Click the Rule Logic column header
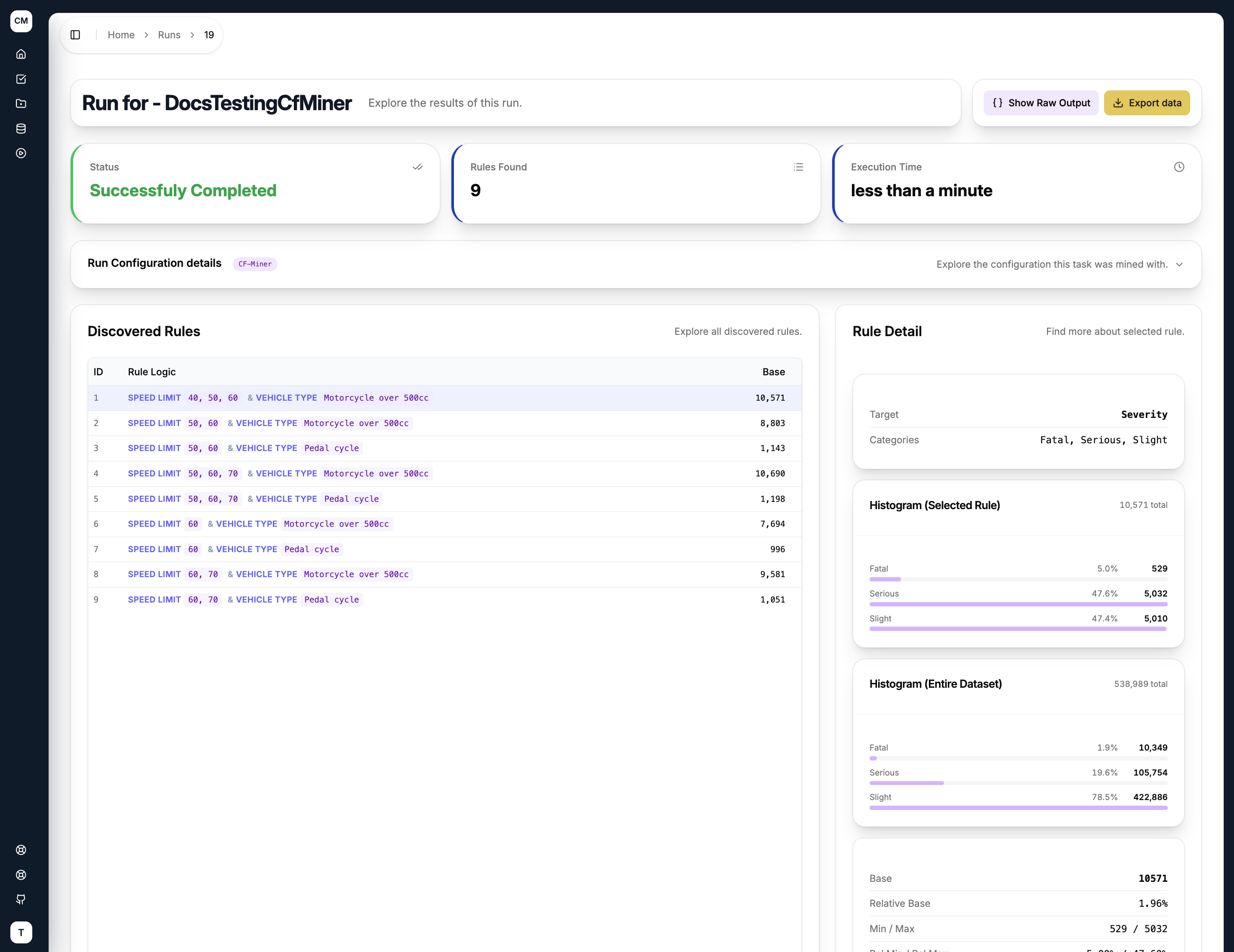The height and width of the screenshot is (952, 1234). click(x=151, y=372)
